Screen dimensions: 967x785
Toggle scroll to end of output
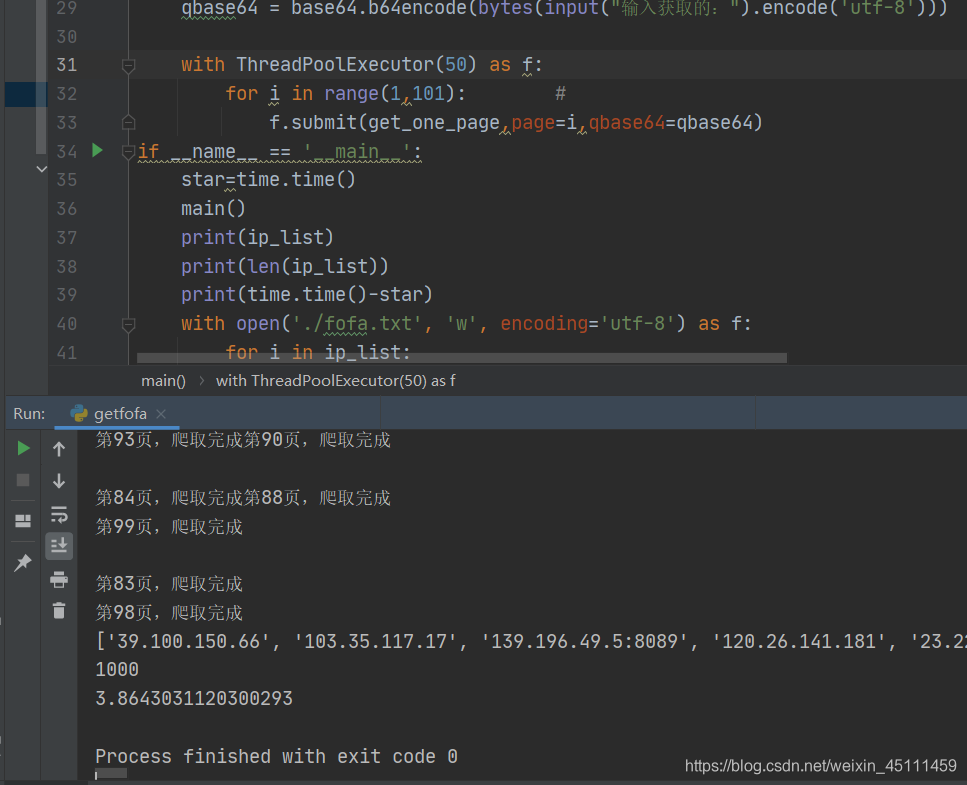[x=59, y=546]
